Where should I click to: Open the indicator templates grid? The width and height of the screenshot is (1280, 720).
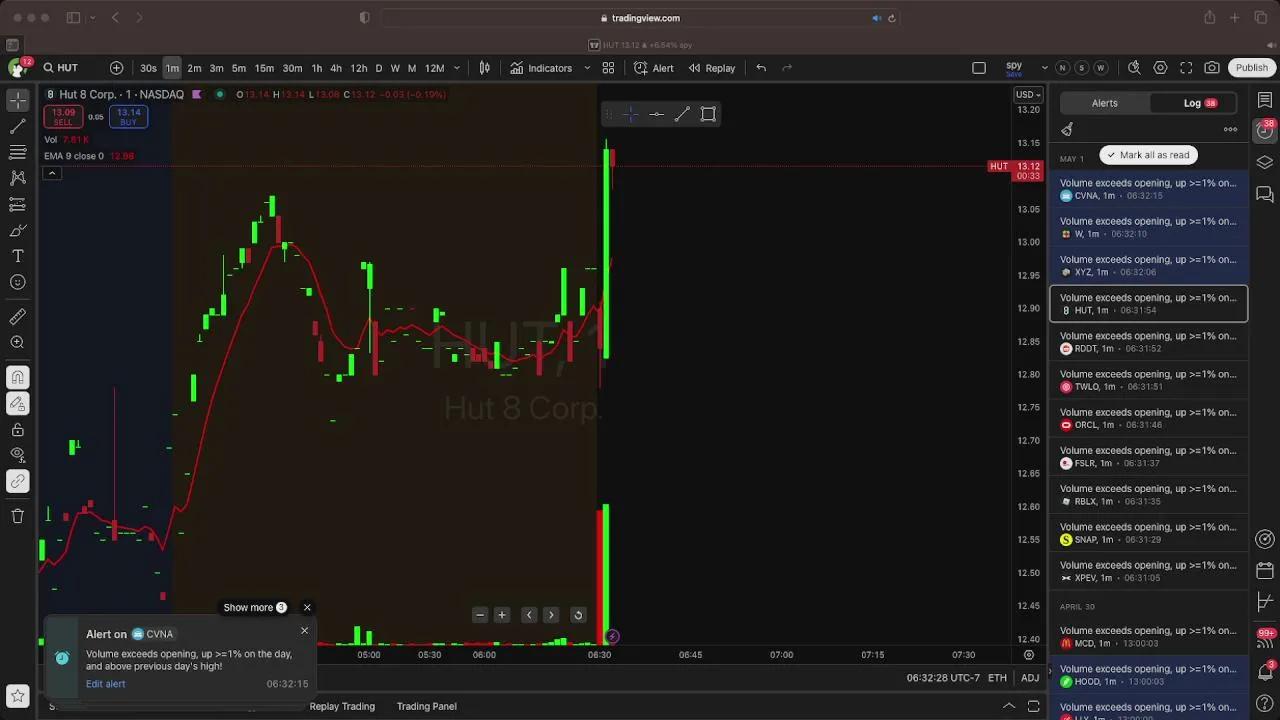pos(608,68)
